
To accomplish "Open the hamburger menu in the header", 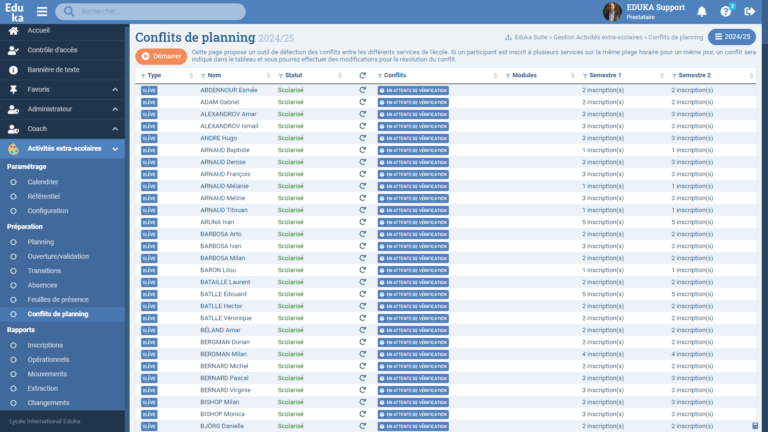I will pos(42,12).
